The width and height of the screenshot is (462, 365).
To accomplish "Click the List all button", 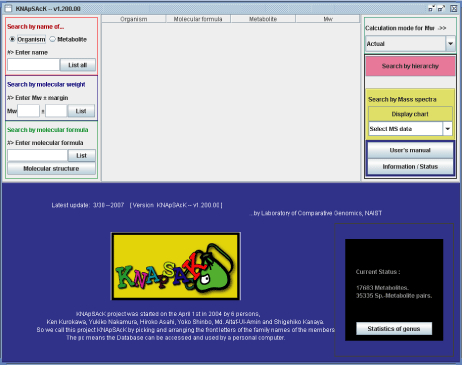I will pos(78,65).
